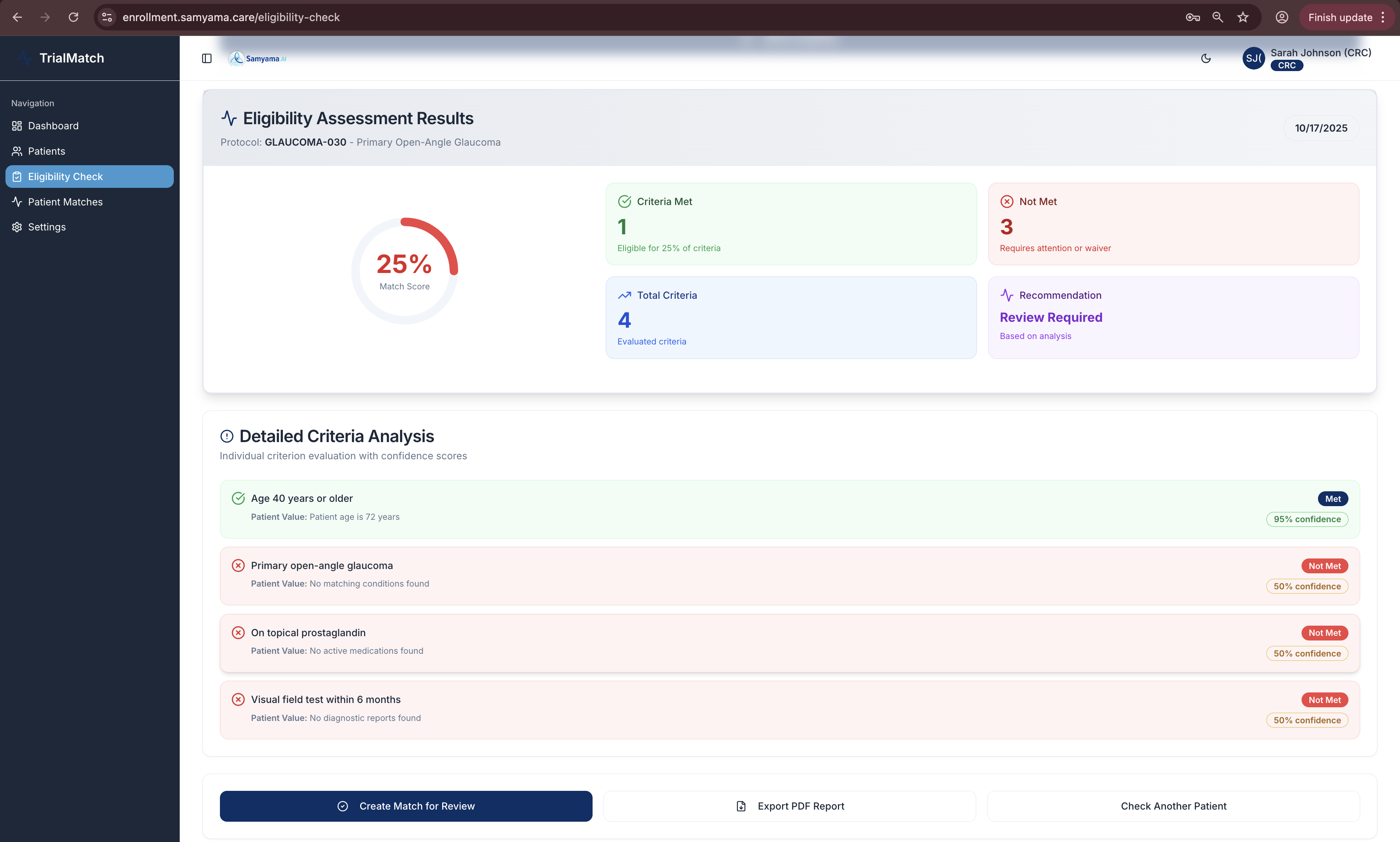
Task: Open the Dashboard navigation item
Action: tap(54, 126)
